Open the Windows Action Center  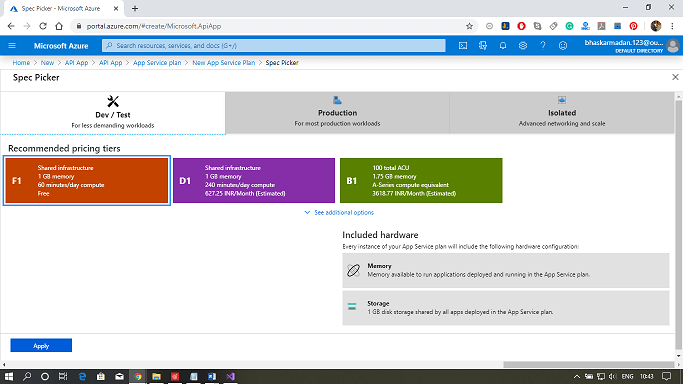click(x=666, y=377)
